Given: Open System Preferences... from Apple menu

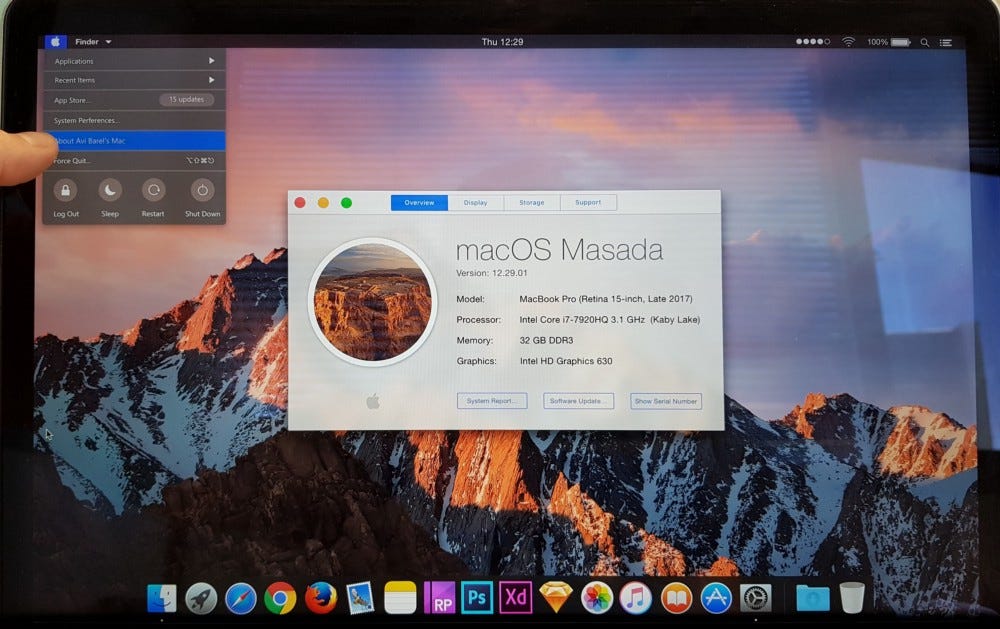Looking at the screenshot, I should (135, 120).
